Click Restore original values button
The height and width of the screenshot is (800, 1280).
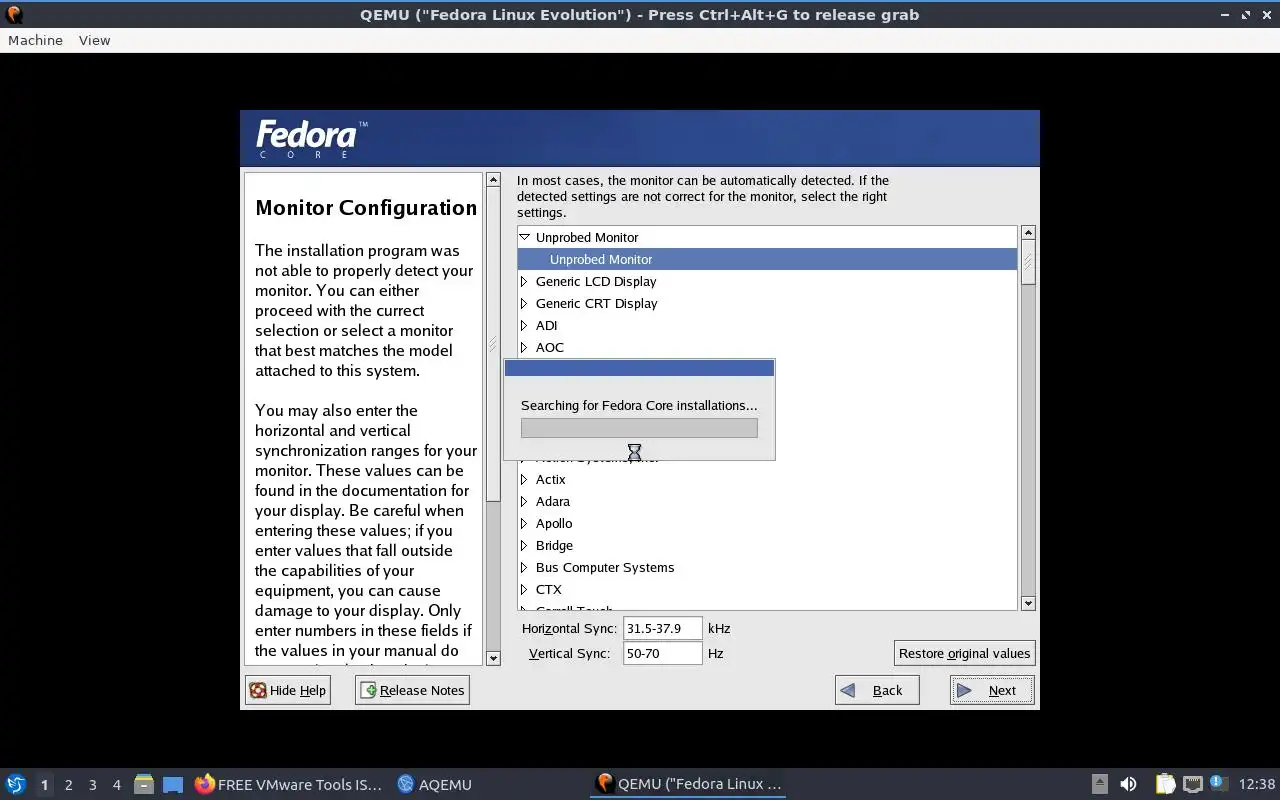tap(964, 653)
